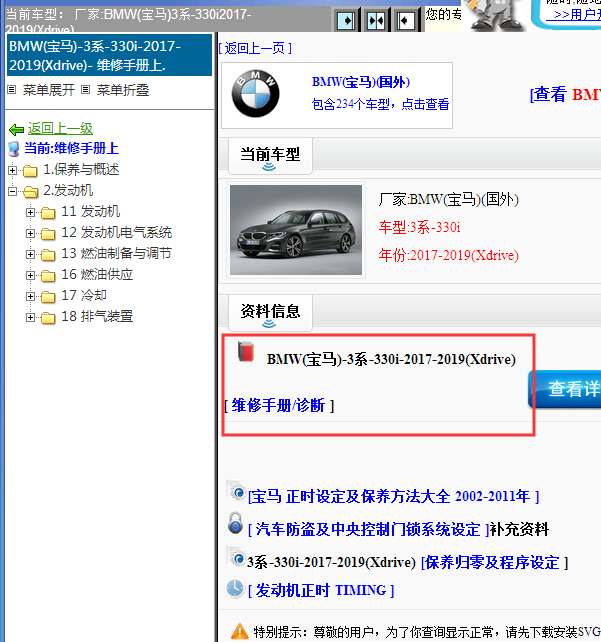Viewport: 601px width, 642px height.
Task: Click the folder icon of 13 燃油制备与调节
Action: [48, 255]
